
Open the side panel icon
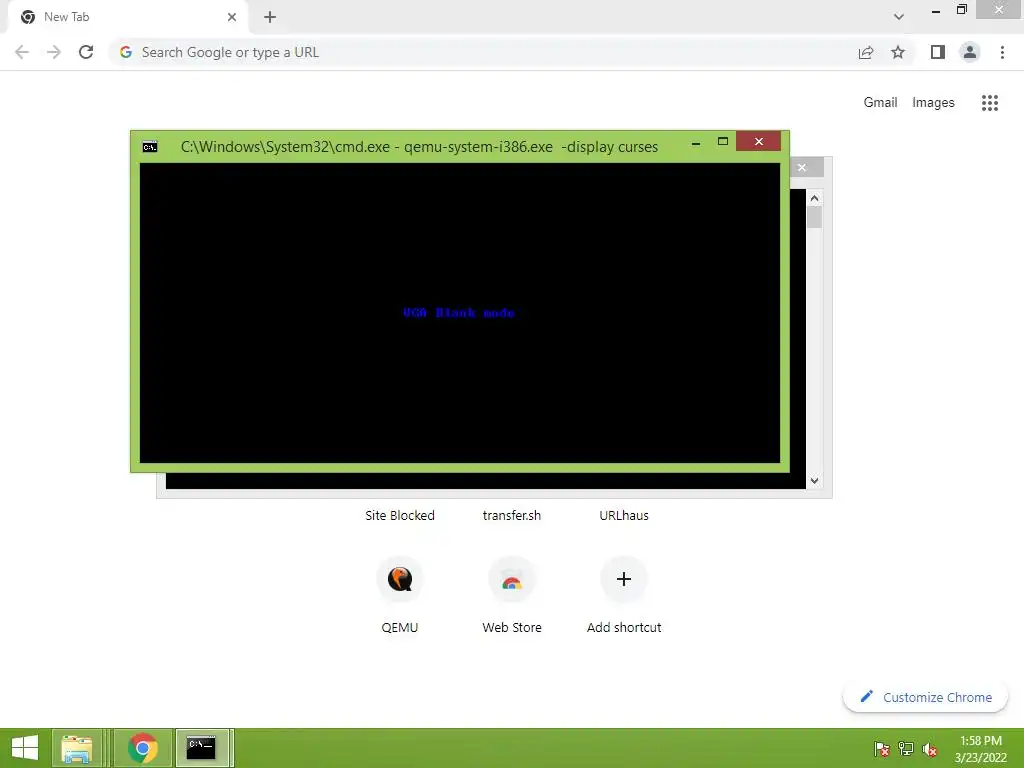[938, 52]
